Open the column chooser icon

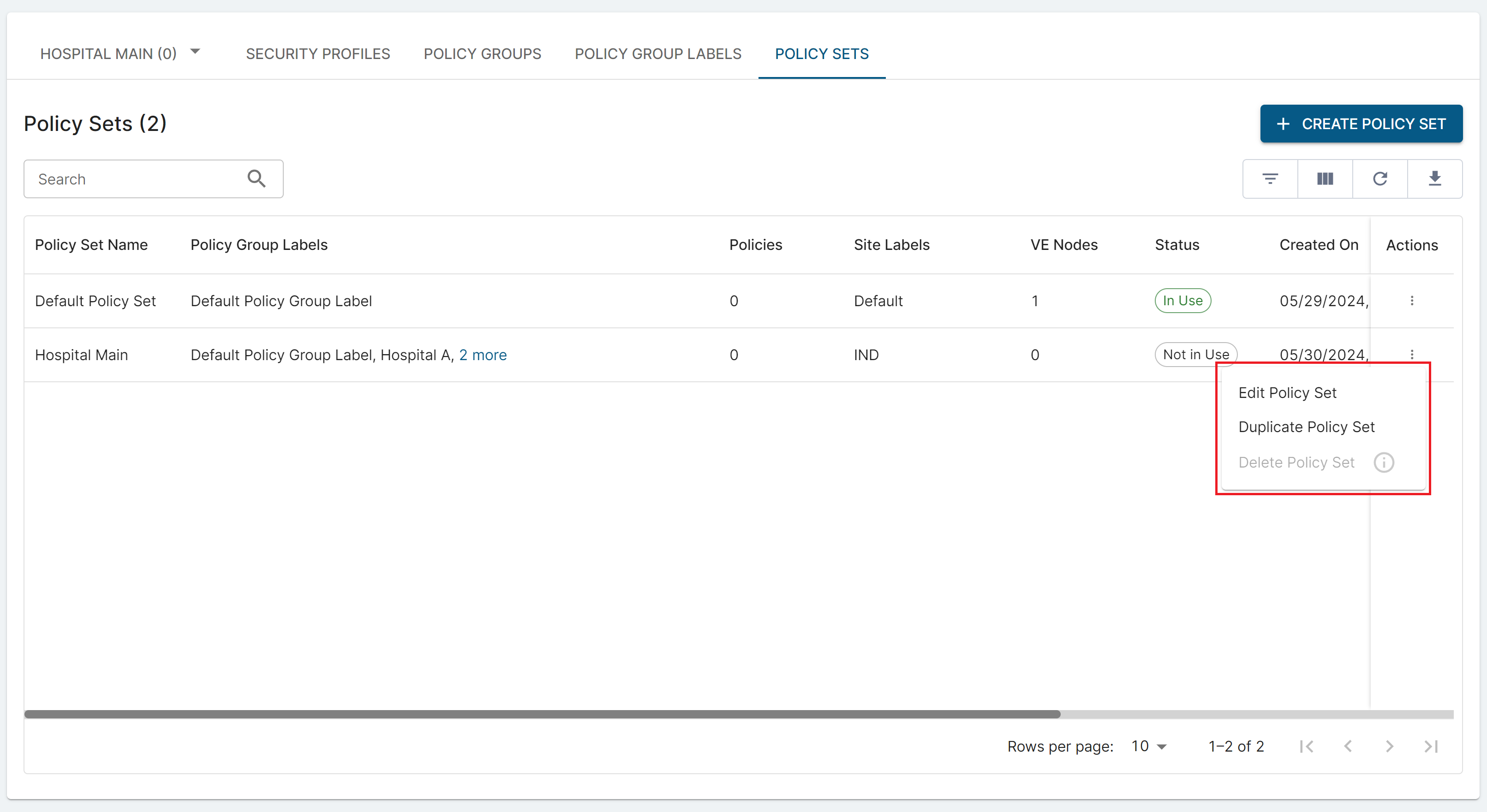(x=1325, y=179)
